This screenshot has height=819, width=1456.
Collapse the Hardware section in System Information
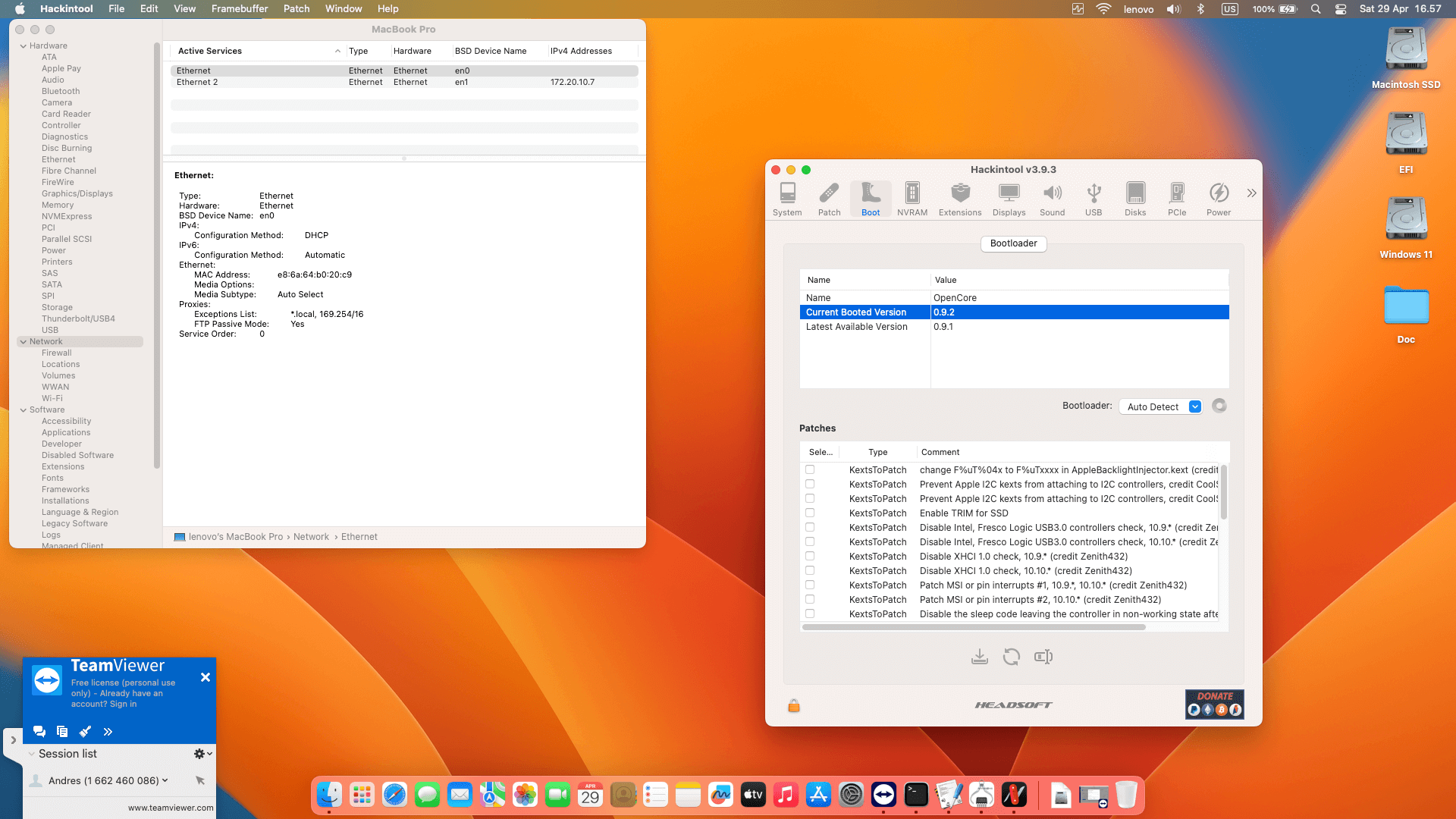[x=24, y=46]
